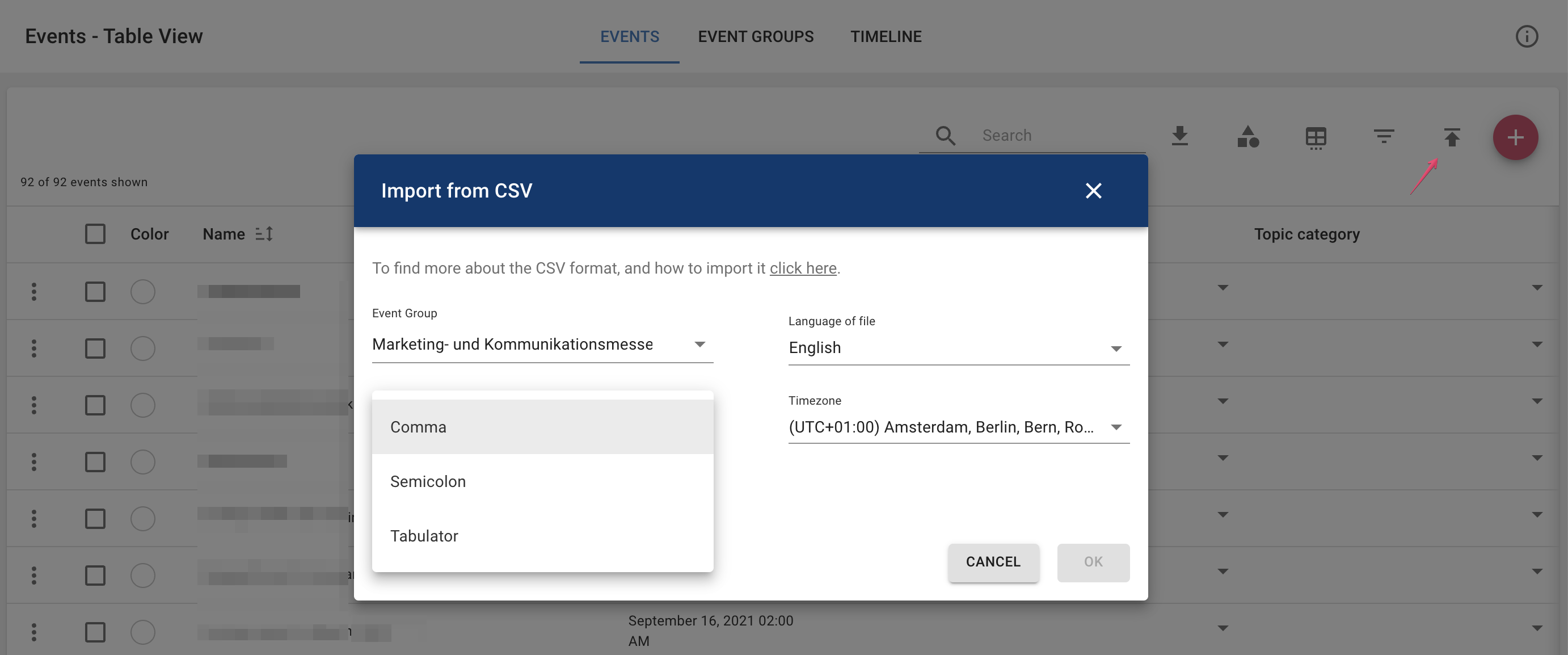
Task: Select the Semicolon delimiter option
Action: pyautogui.click(x=542, y=481)
